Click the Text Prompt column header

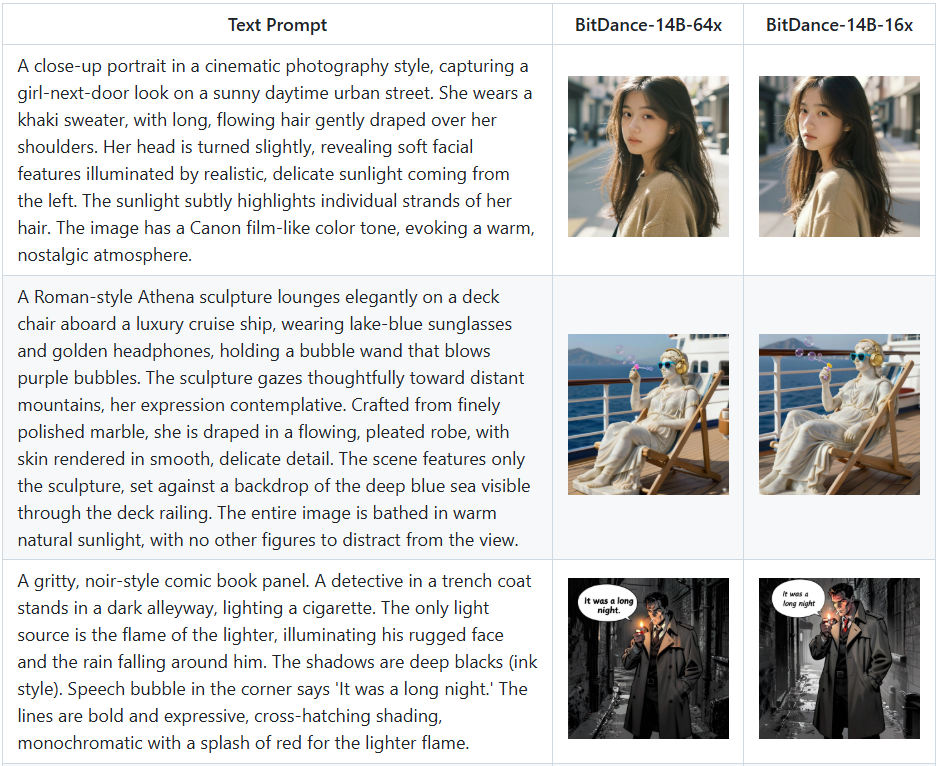(x=277, y=25)
